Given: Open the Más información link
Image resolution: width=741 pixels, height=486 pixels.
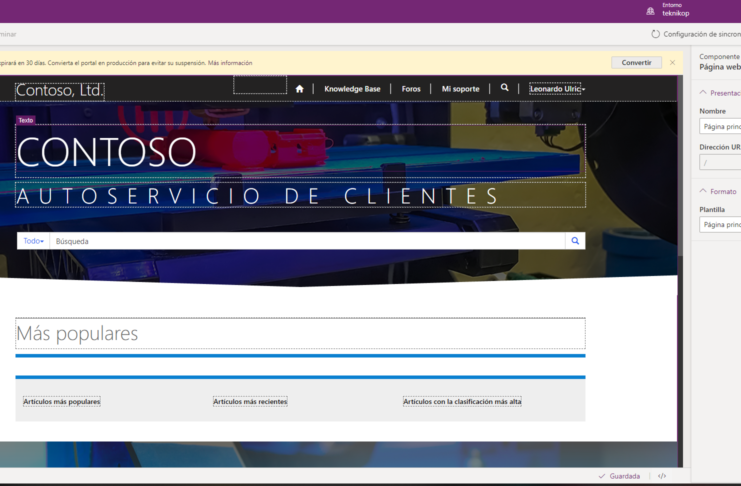Looking at the screenshot, I should point(230,63).
